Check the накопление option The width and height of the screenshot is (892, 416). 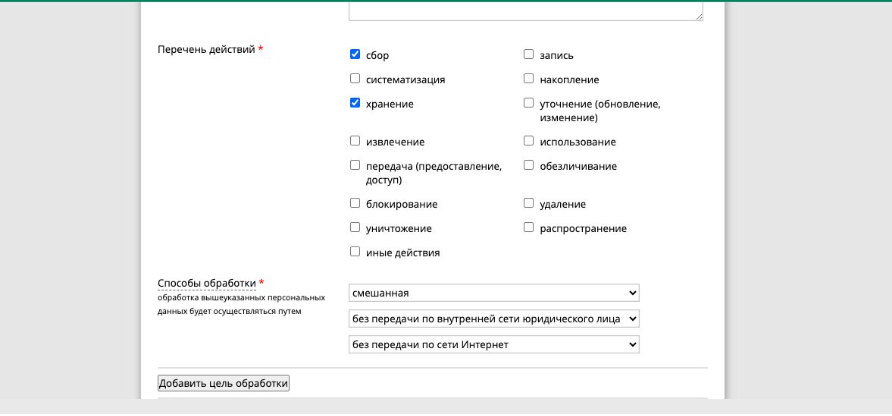pyautogui.click(x=528, y=79)
